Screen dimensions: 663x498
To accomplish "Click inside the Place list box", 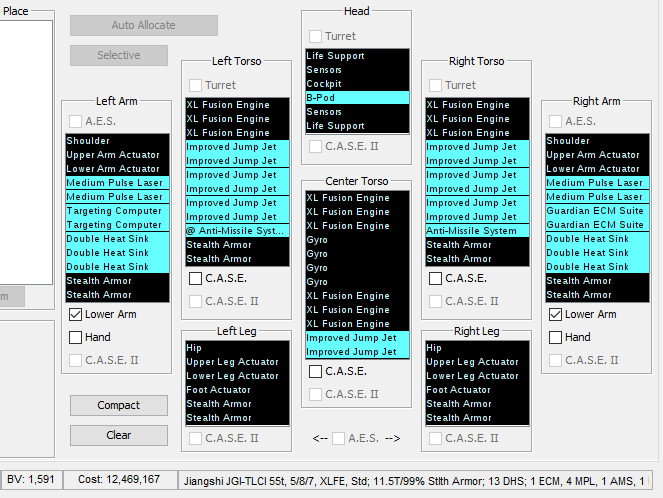I will [x=25, y=152].
